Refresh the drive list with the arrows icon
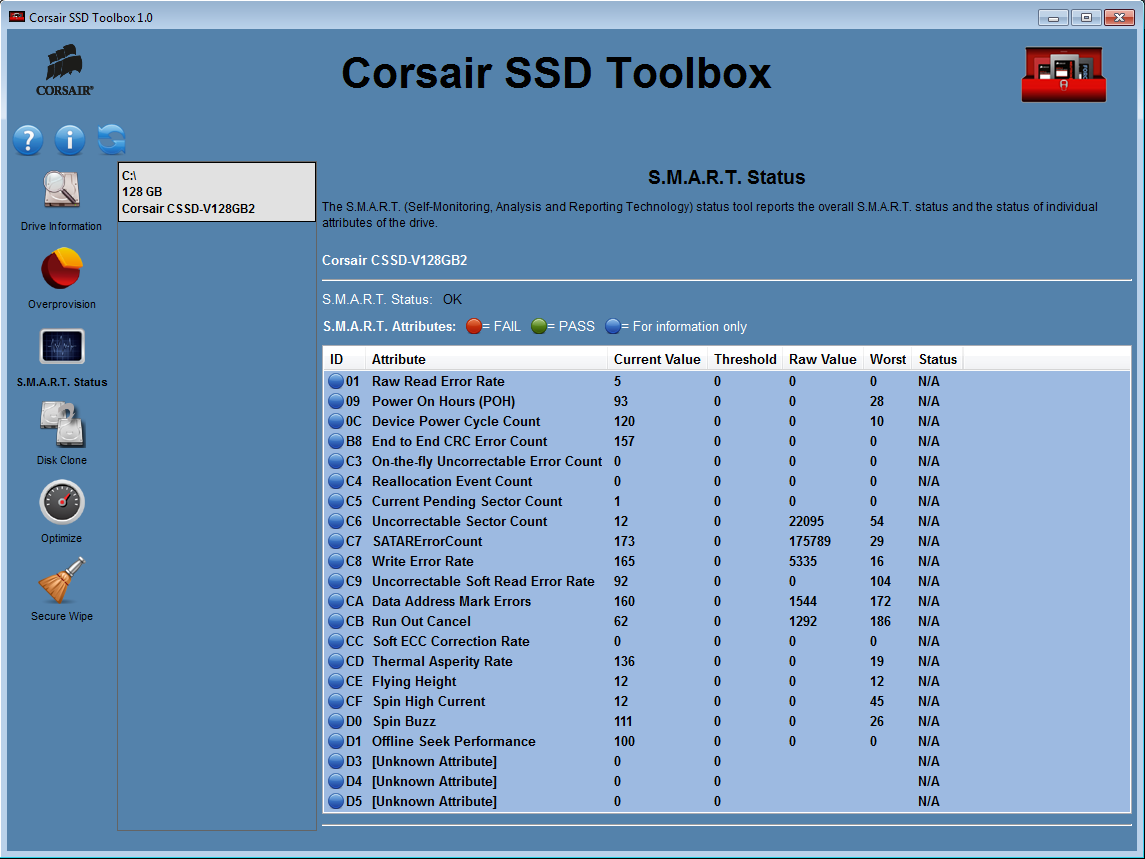Screen dimensions: 1145x859 pyautogui.click(x=112, y=140)
